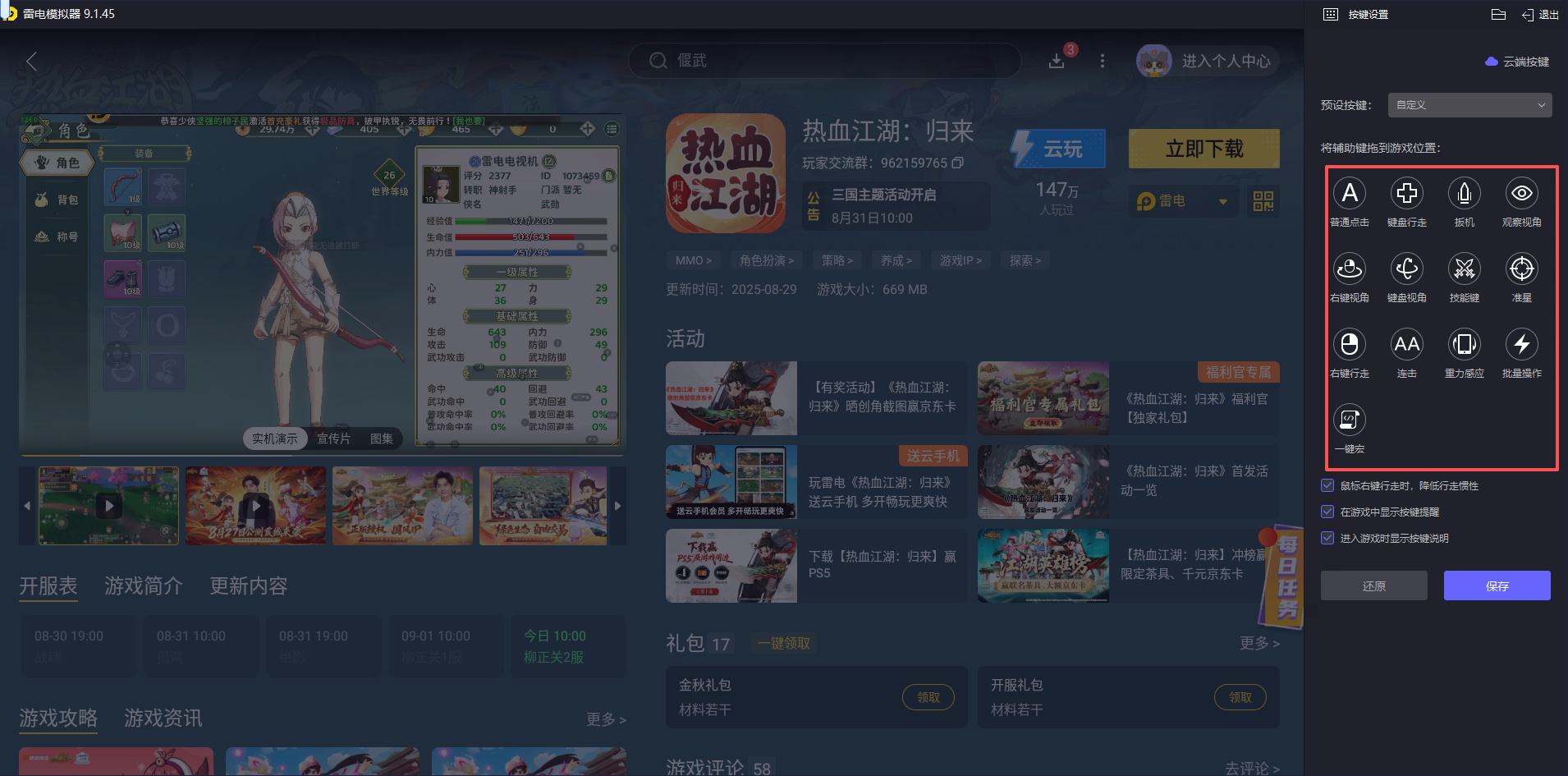Select the 观察视角 eye view icon
This screenshot has width=1568, height=776.
[x=1521, y=193]
